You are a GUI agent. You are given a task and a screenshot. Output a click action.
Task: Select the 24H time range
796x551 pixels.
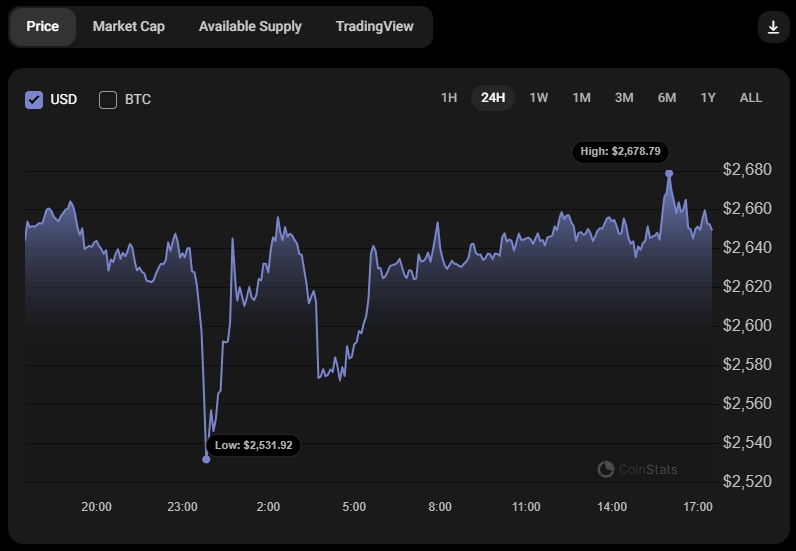[x=493, y=98]
